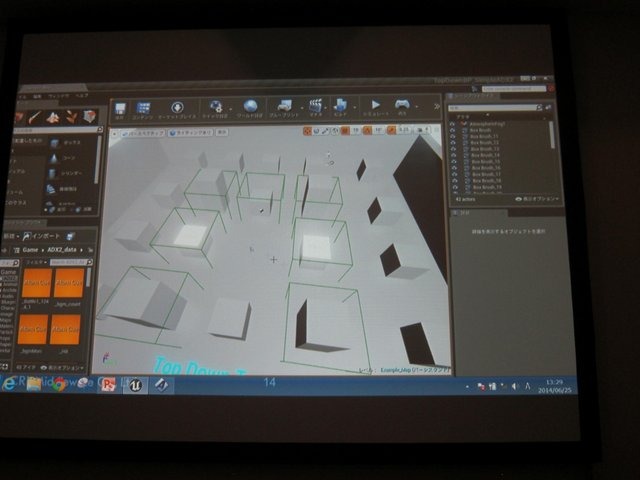Select the Place mode icon in Modes panel
640x480 pixels.
click(x=19, y=118)
